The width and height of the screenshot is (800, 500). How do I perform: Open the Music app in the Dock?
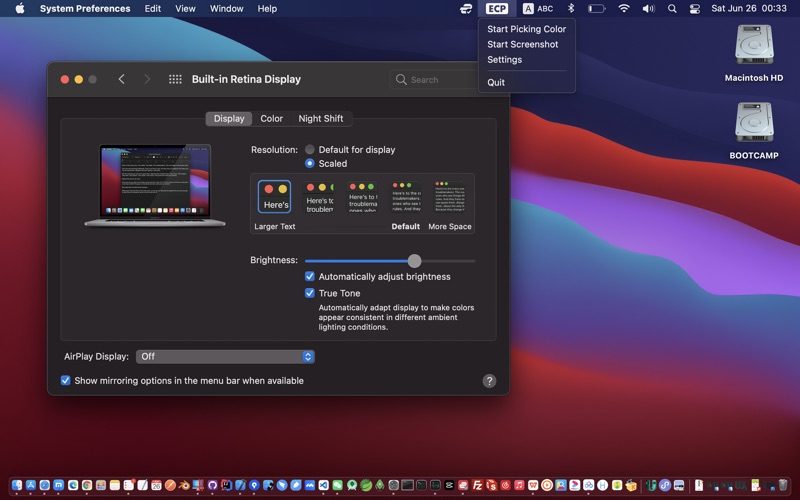pos(519,485)
